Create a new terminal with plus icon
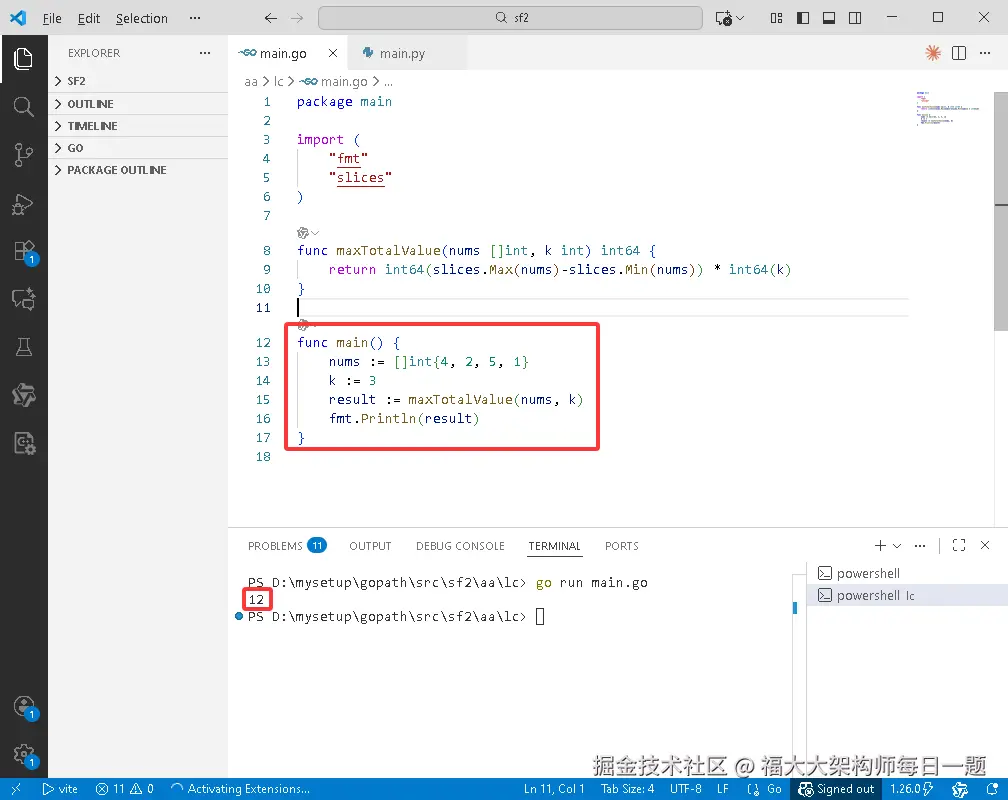1008x800 pixels. [880, 545]
